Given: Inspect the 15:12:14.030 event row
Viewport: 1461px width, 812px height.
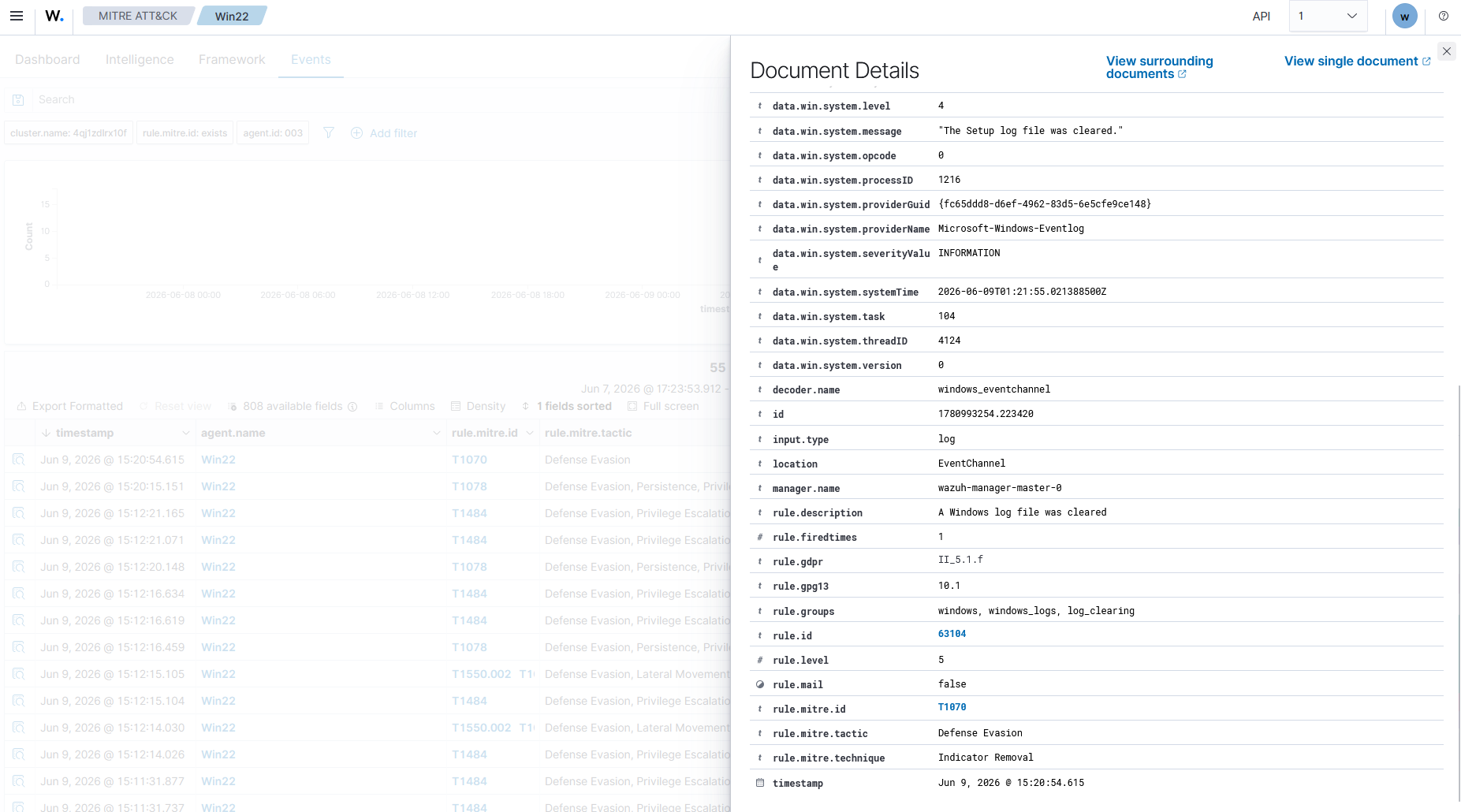Looking at the screenshot, I should (19, 728).
